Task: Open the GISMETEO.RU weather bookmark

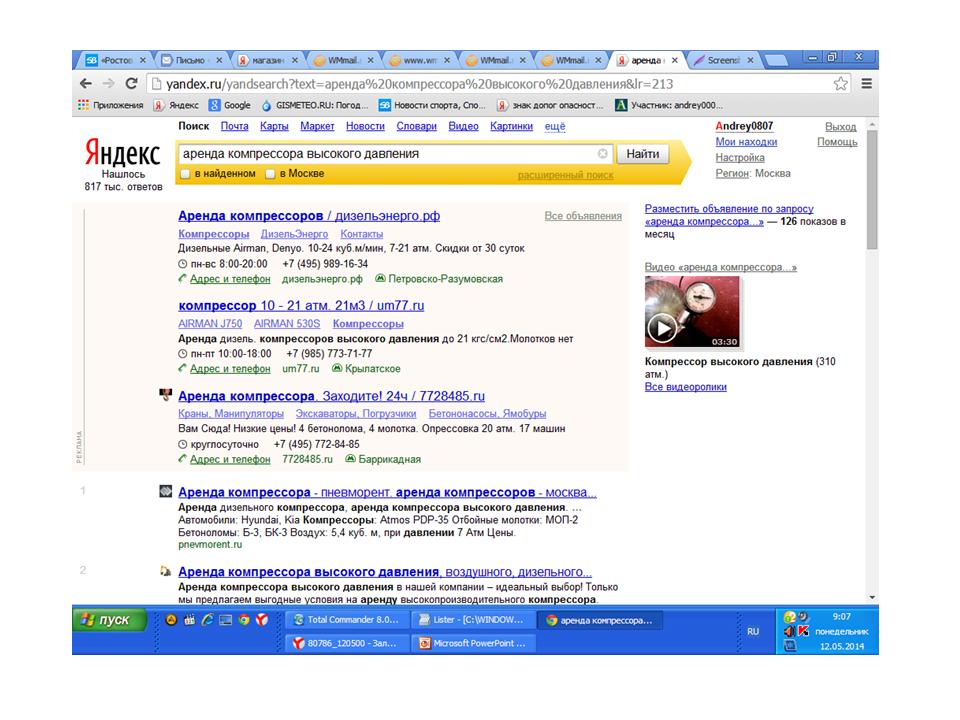Action: (315, 105)
